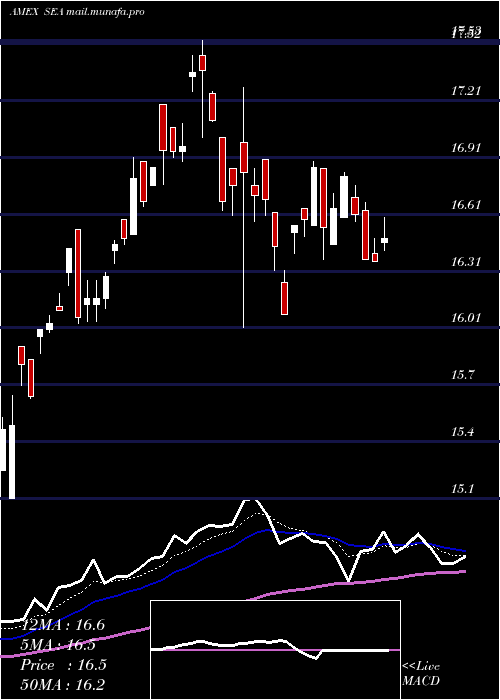Click inside the MACD inset chart box
500x700 pixels.
click(275, 650)
